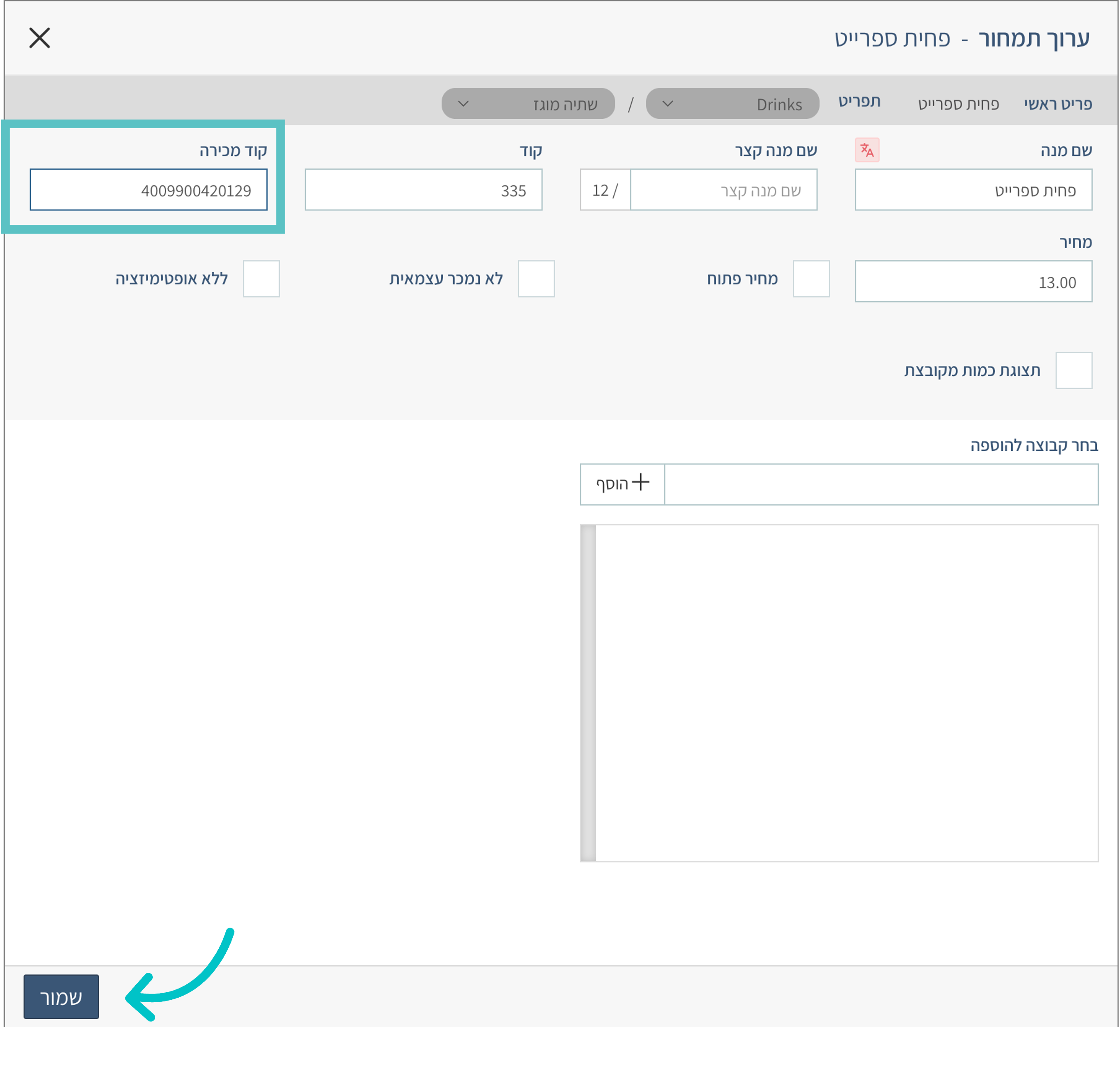Click the מחיר field showing 13.00
Image resolution: width=1120 pixels, height=1067 pixels.
973,281
